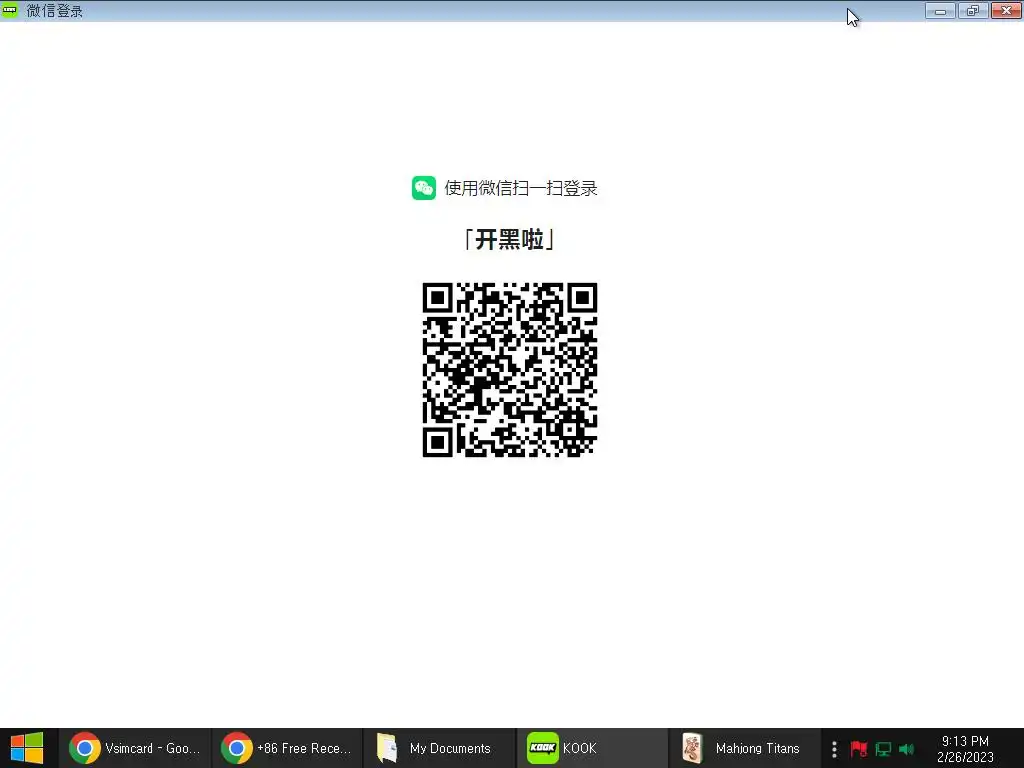Show hidden tray icons via three dots
Viewport: 1024px width, 768px height.
click(834, 748)
